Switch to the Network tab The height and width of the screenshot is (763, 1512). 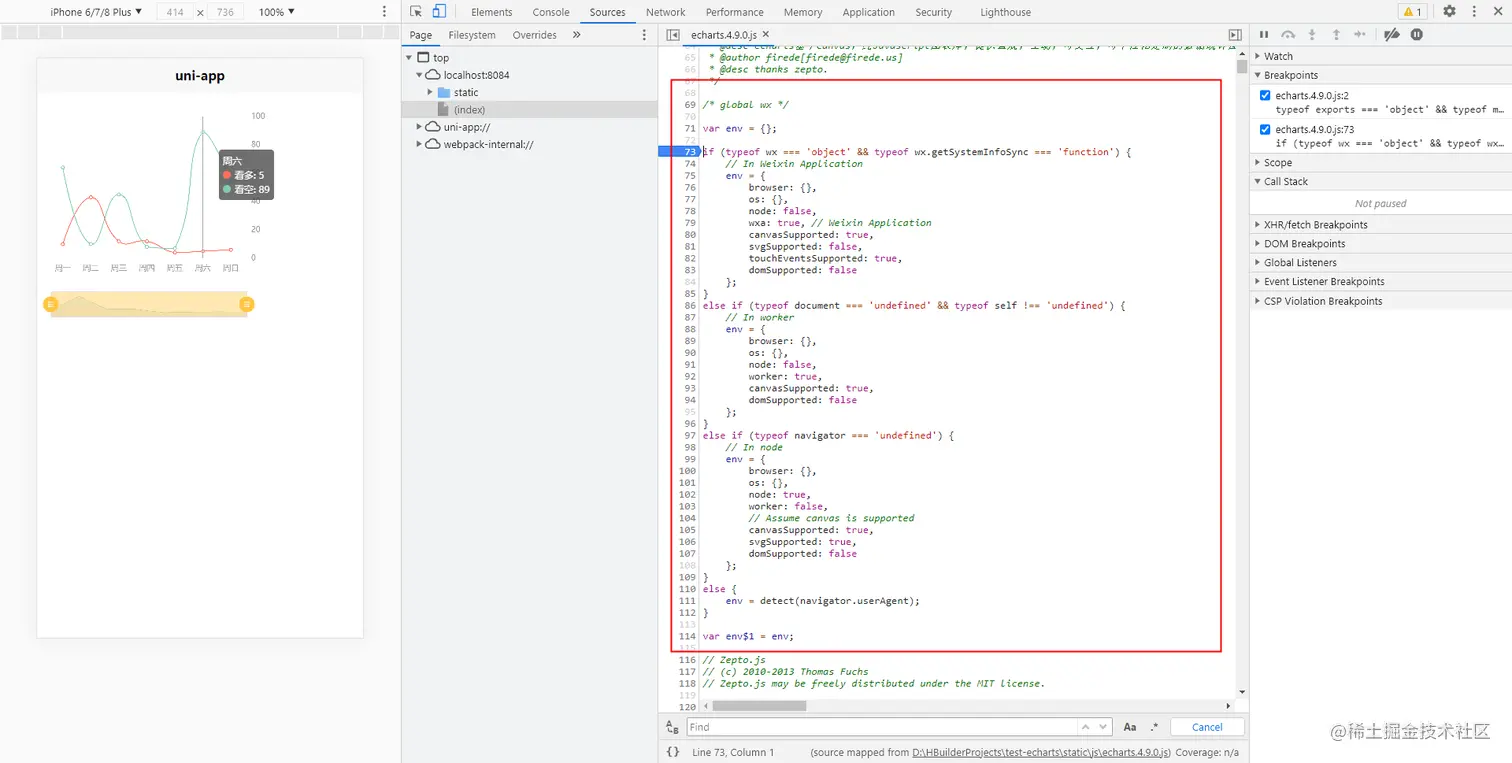click(x=665, y=12)
